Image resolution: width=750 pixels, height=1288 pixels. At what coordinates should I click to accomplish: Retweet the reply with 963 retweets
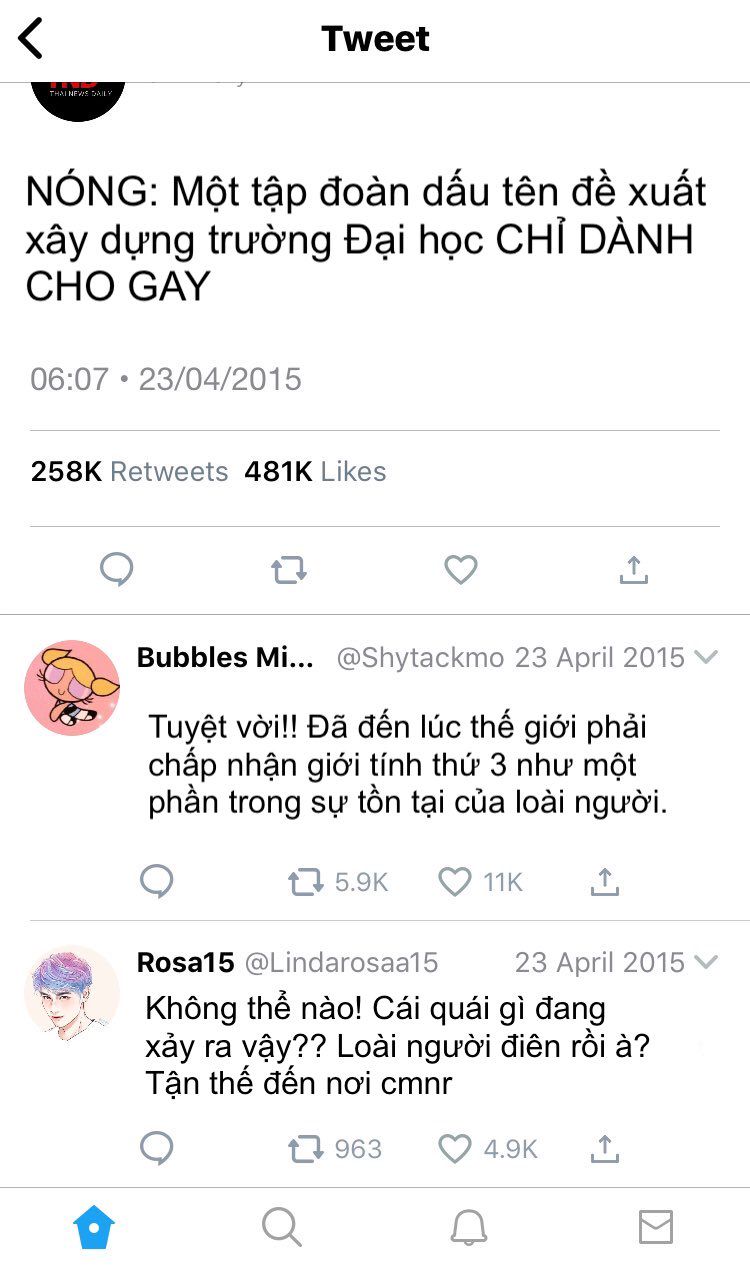pyautogui.click(x=305, y=1149)
